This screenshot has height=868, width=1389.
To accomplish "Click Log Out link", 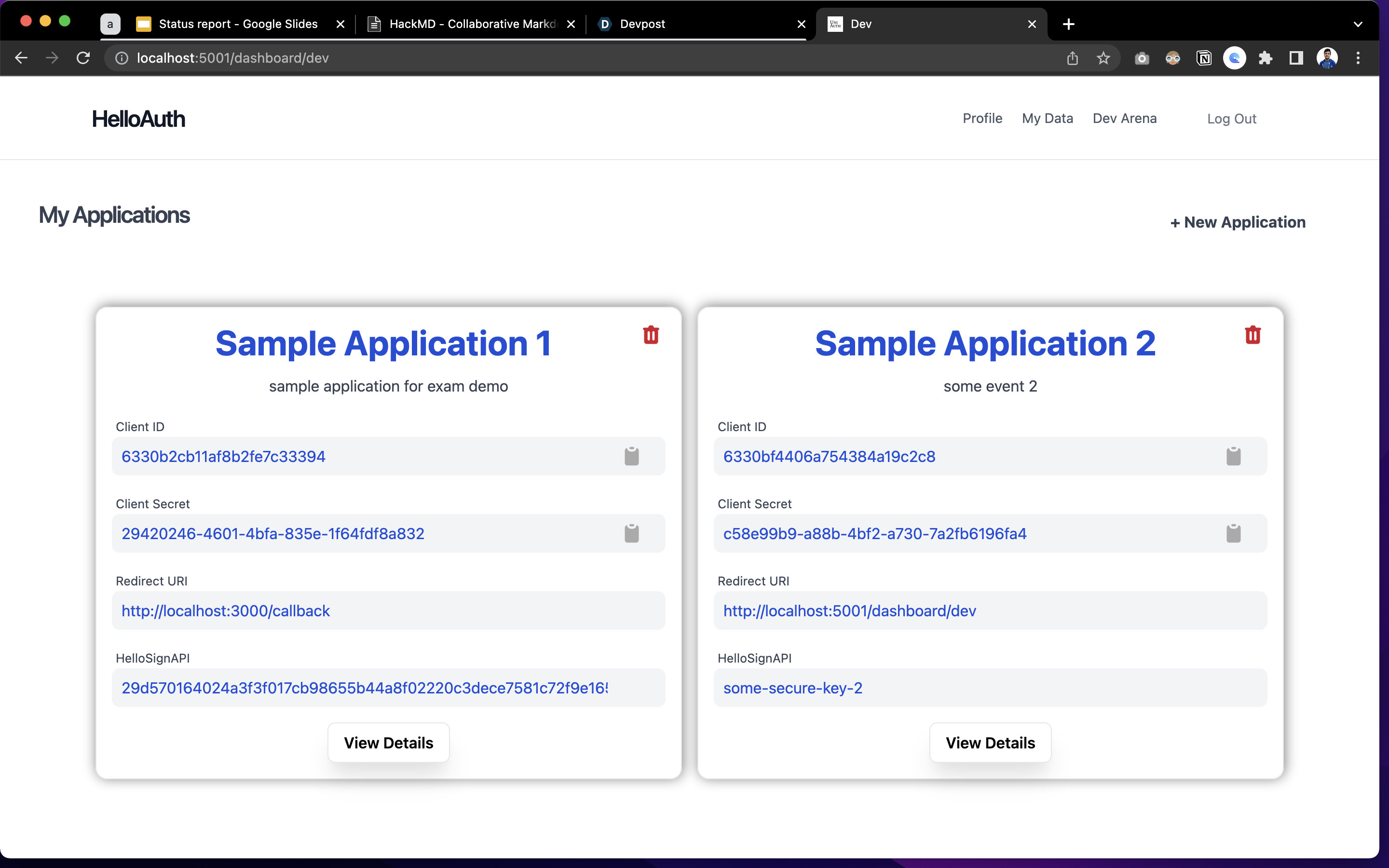I will coord(1232,119).
